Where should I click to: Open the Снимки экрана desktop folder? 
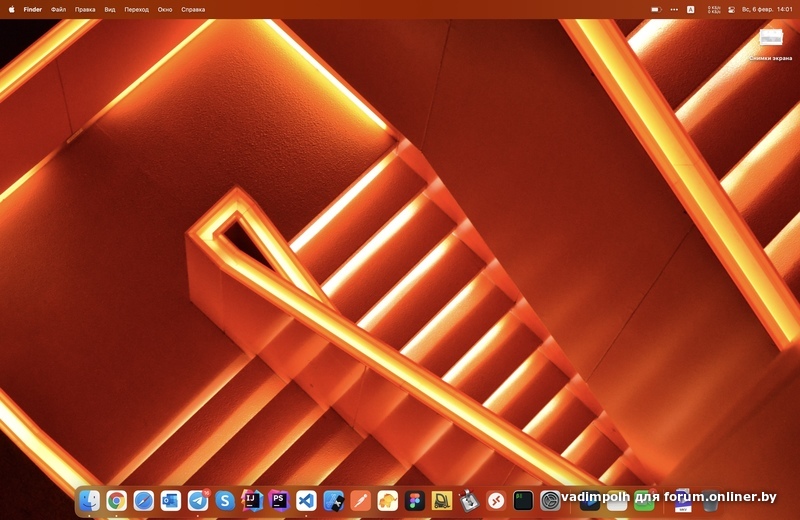771,39
